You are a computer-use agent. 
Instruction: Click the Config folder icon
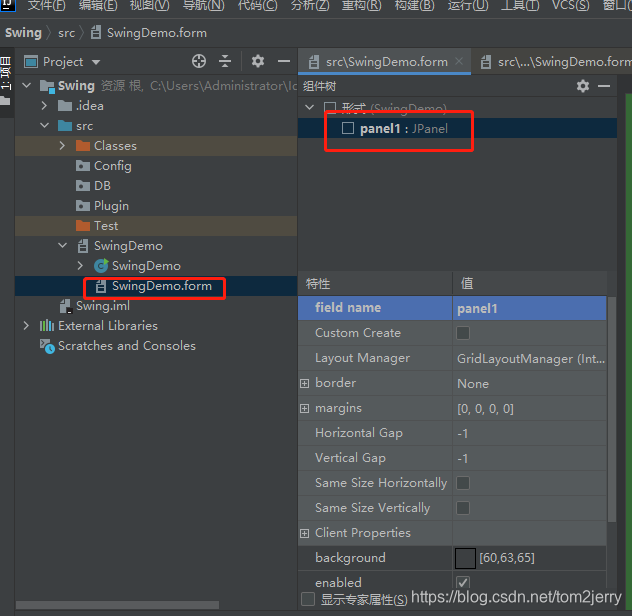point(83,166)
